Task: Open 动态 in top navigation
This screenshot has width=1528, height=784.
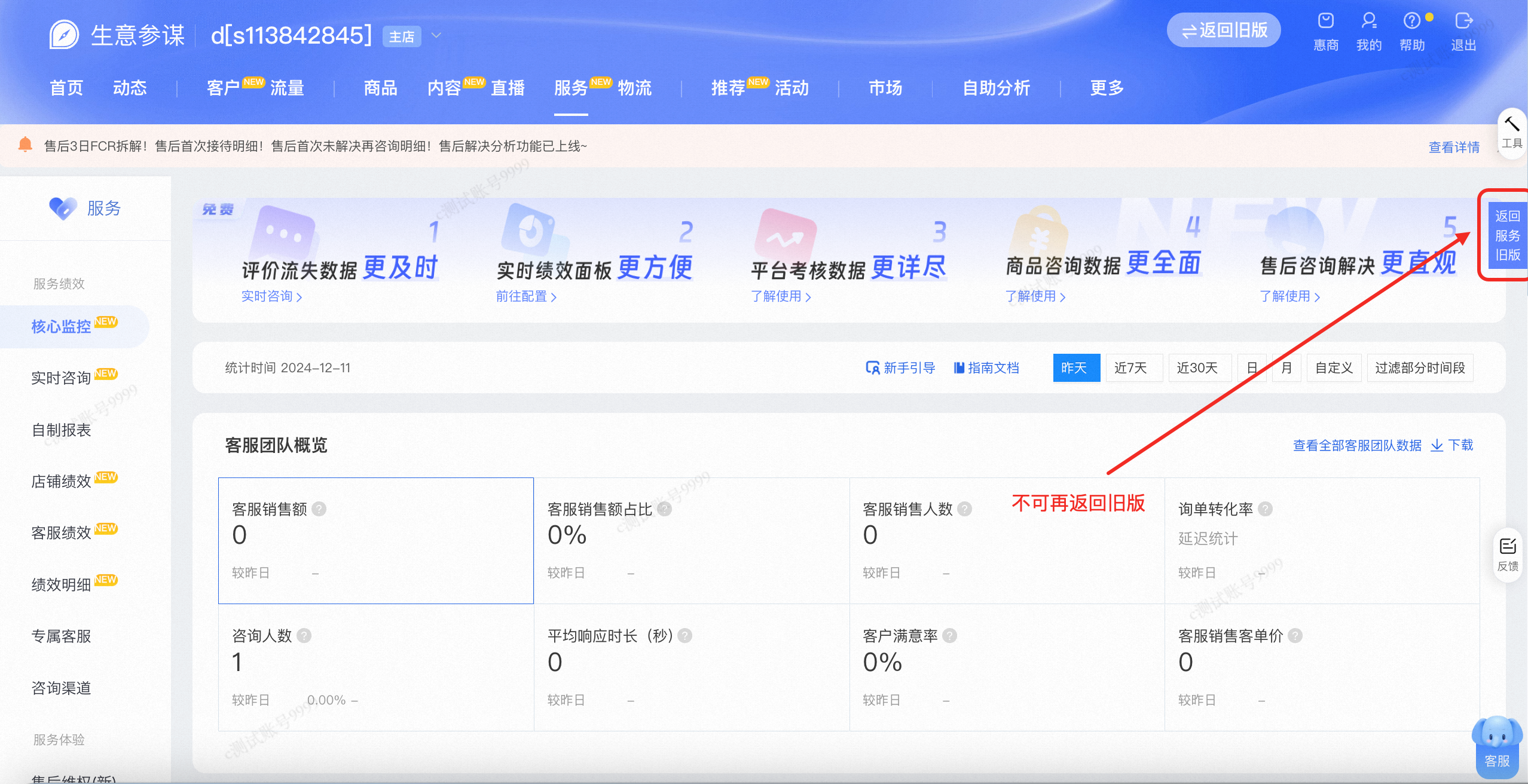Action: pyautogui.click(x=130, y=88)
